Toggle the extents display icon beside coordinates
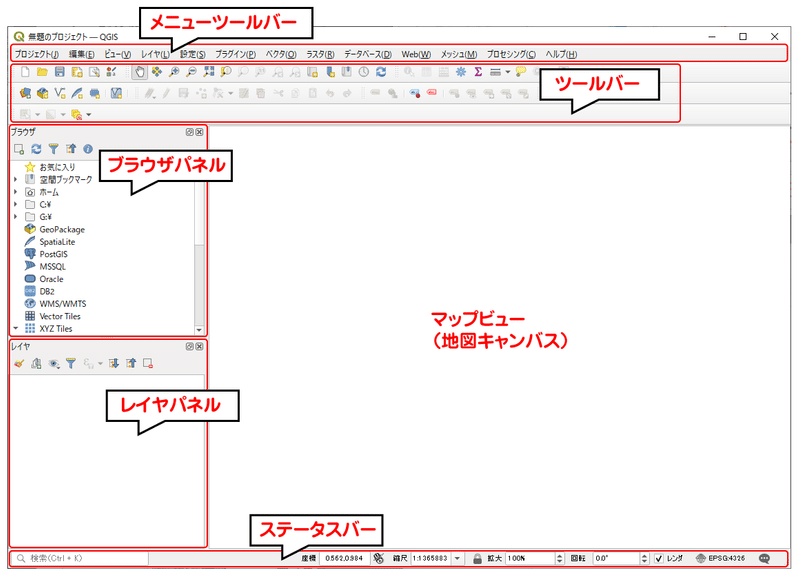The height and width of the screenshot is (575, 800). tap(378, 558)
